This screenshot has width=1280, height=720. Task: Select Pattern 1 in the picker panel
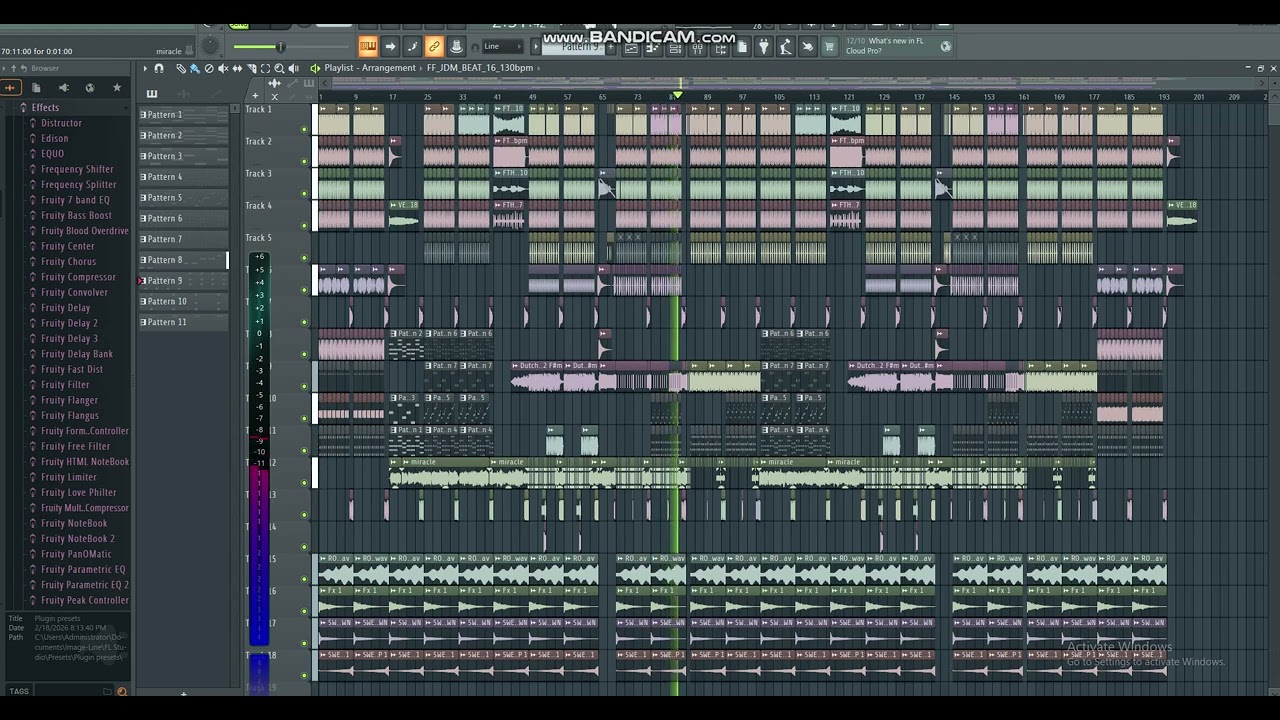(183, 115)
